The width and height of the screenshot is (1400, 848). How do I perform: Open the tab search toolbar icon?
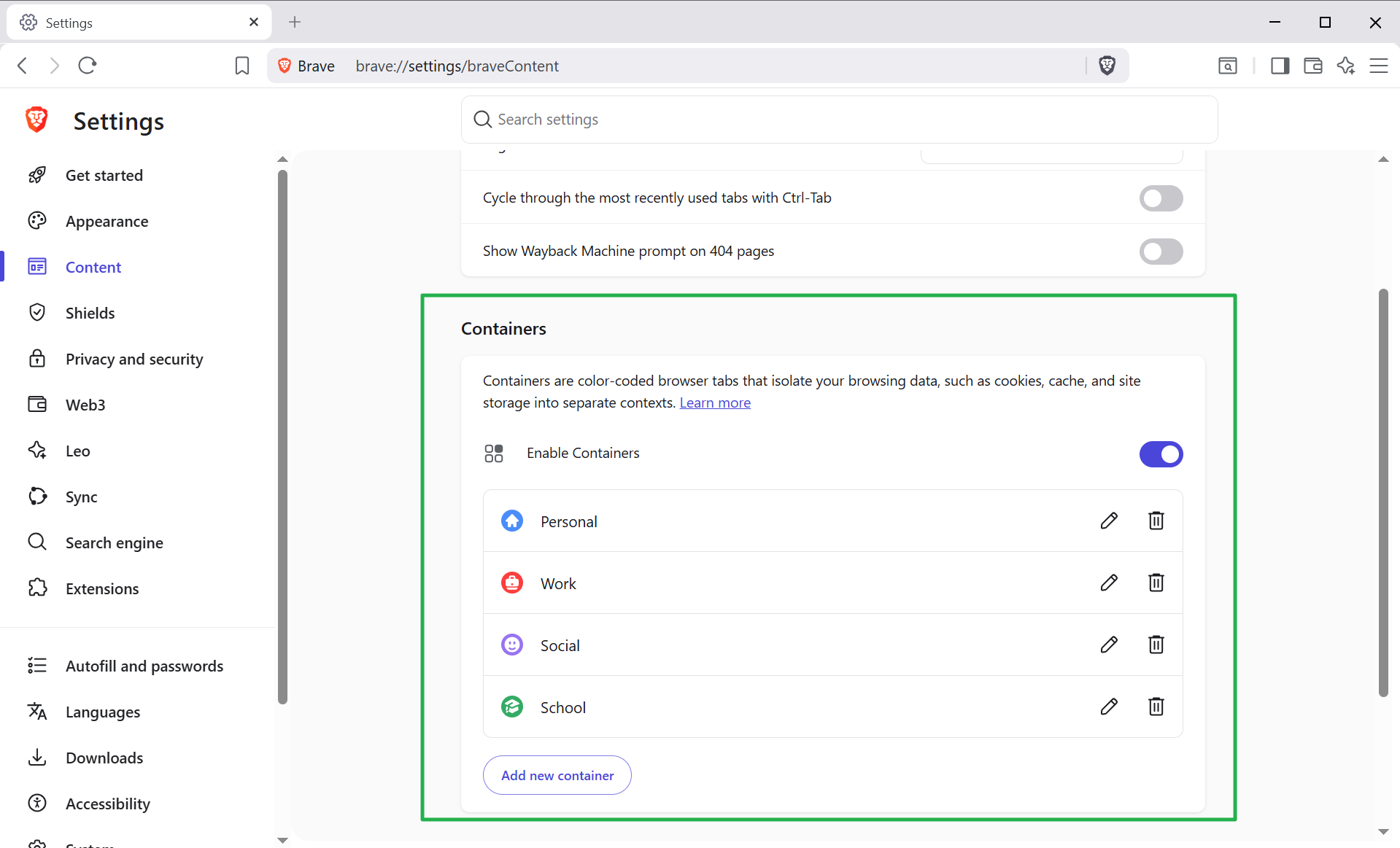tap(1228, 66)
